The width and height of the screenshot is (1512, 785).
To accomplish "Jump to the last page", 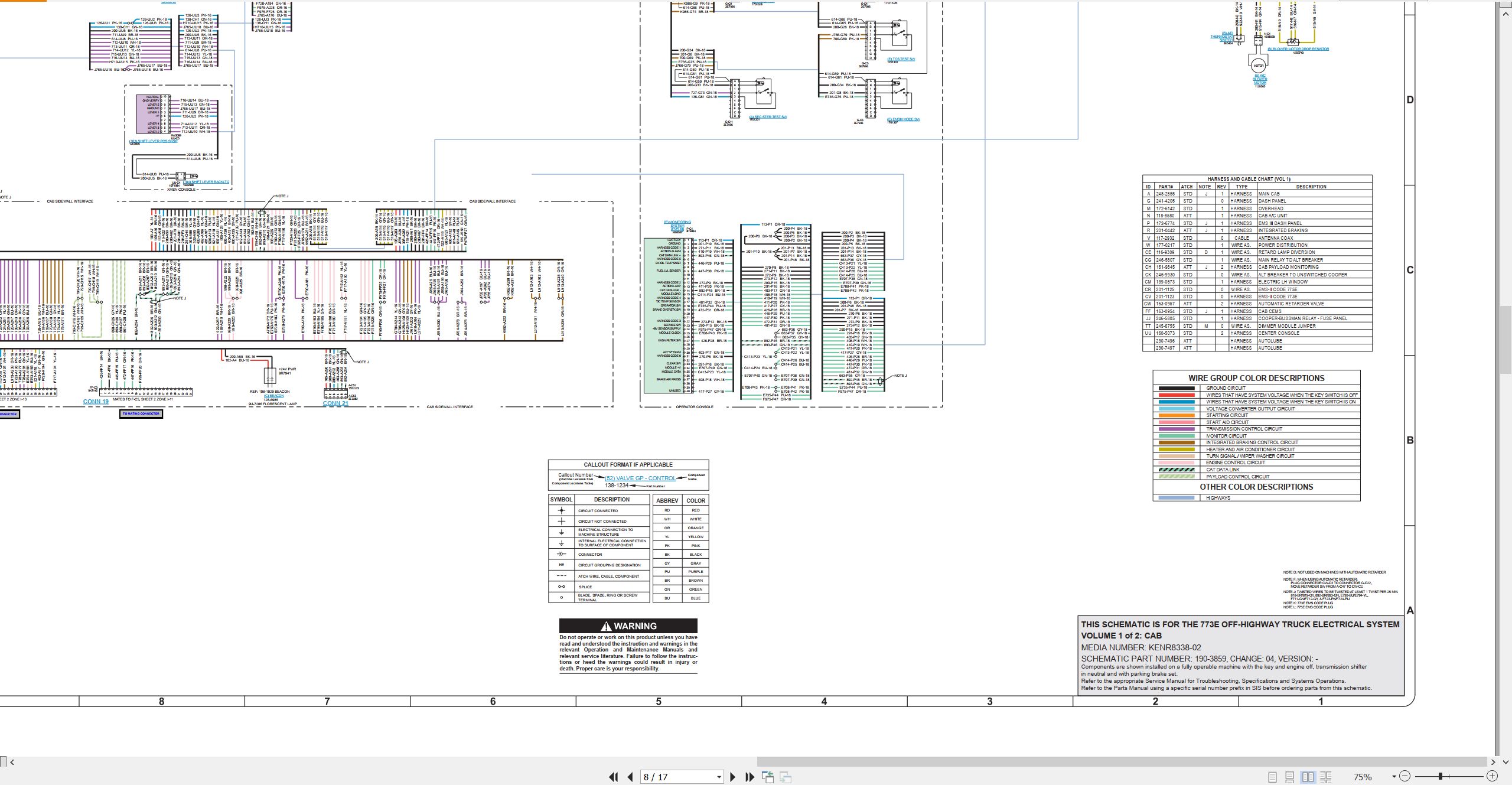I will pyautogui.click(x=750, y=777).
